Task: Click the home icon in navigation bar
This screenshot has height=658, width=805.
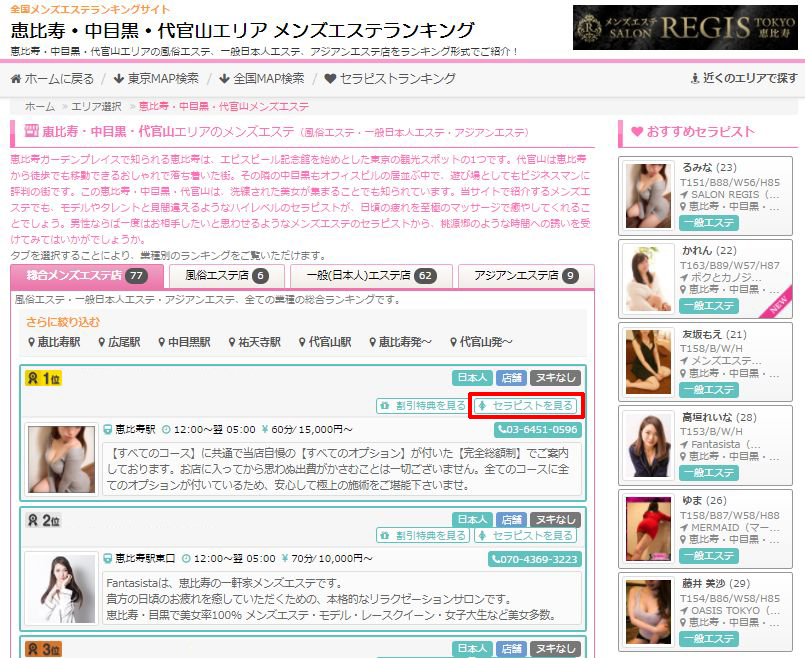Action: [17, 78]
